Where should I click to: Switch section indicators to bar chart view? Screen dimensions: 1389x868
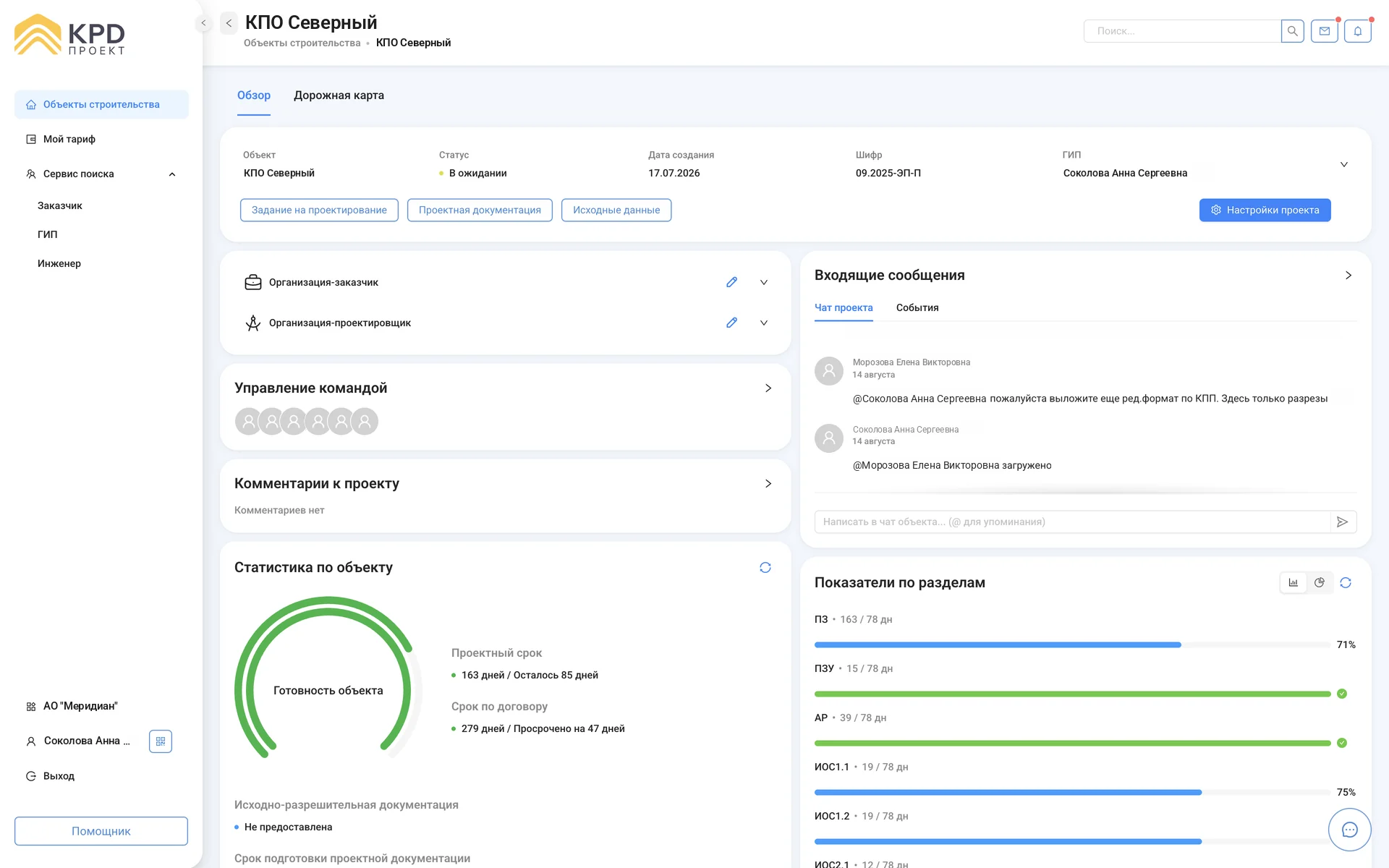1294,583
